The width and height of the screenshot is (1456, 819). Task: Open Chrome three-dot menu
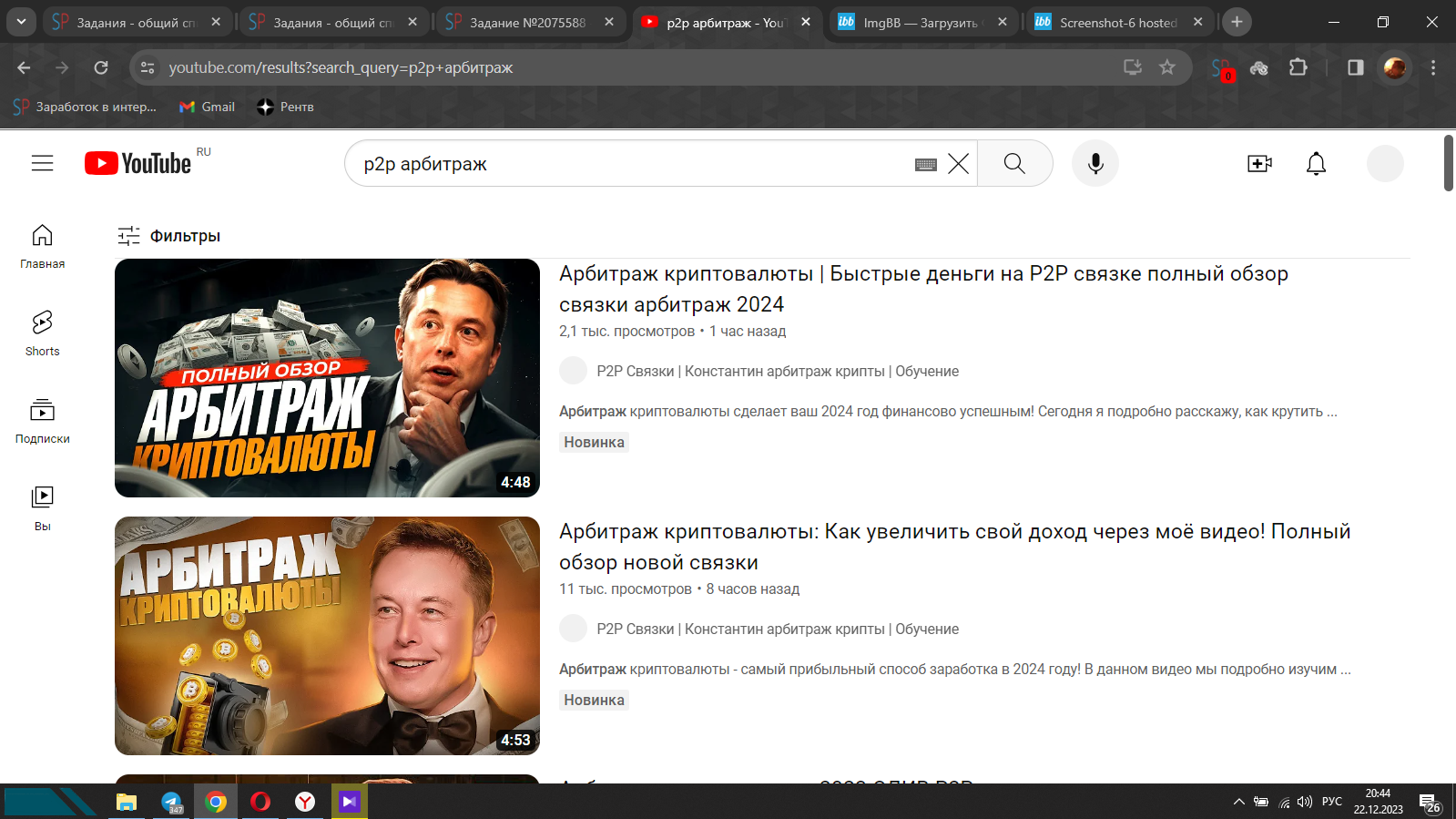pyautogui.click(x=1432, y=67)
